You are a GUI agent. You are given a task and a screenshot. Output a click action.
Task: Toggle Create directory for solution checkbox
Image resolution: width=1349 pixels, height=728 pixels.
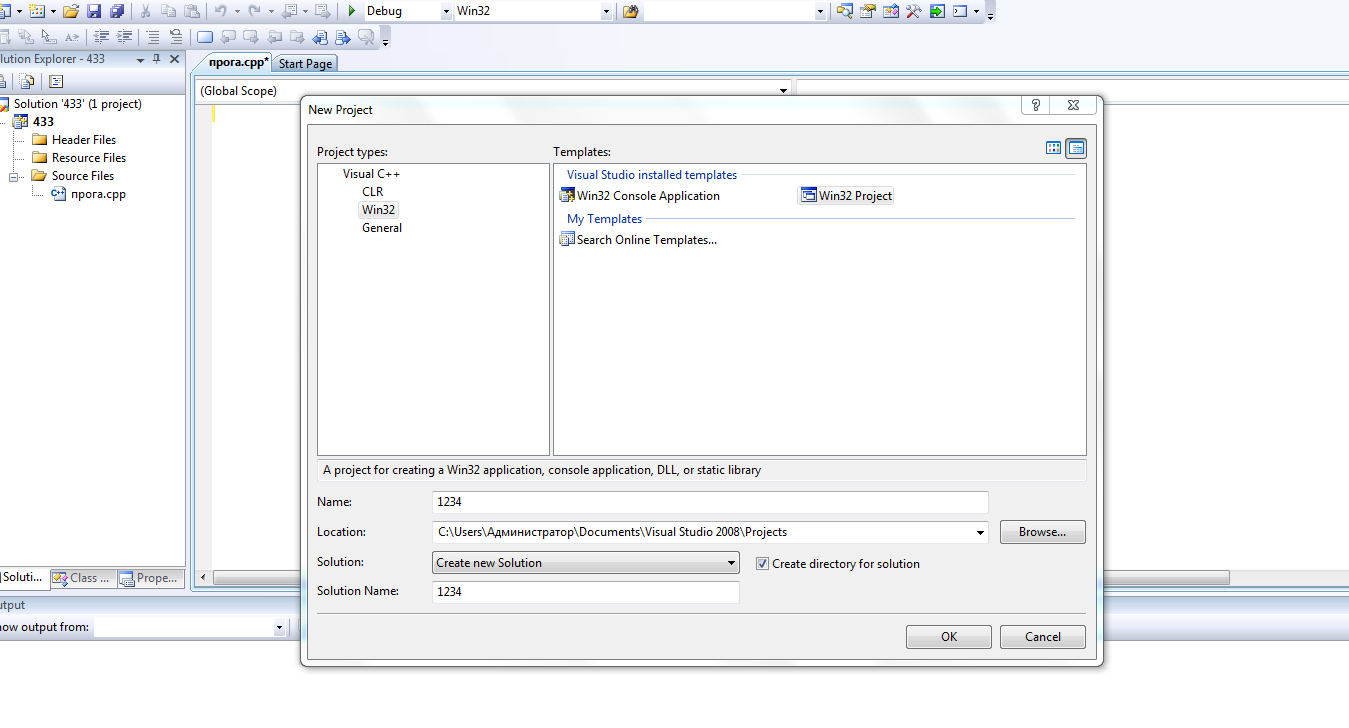pos(763,563)
